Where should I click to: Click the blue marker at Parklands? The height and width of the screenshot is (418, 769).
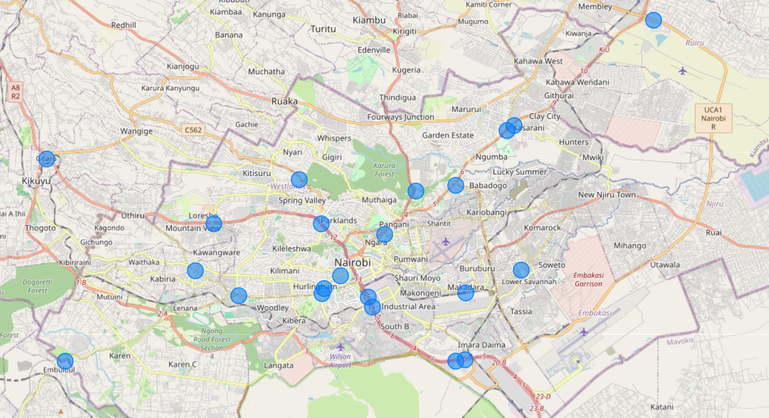320,224
